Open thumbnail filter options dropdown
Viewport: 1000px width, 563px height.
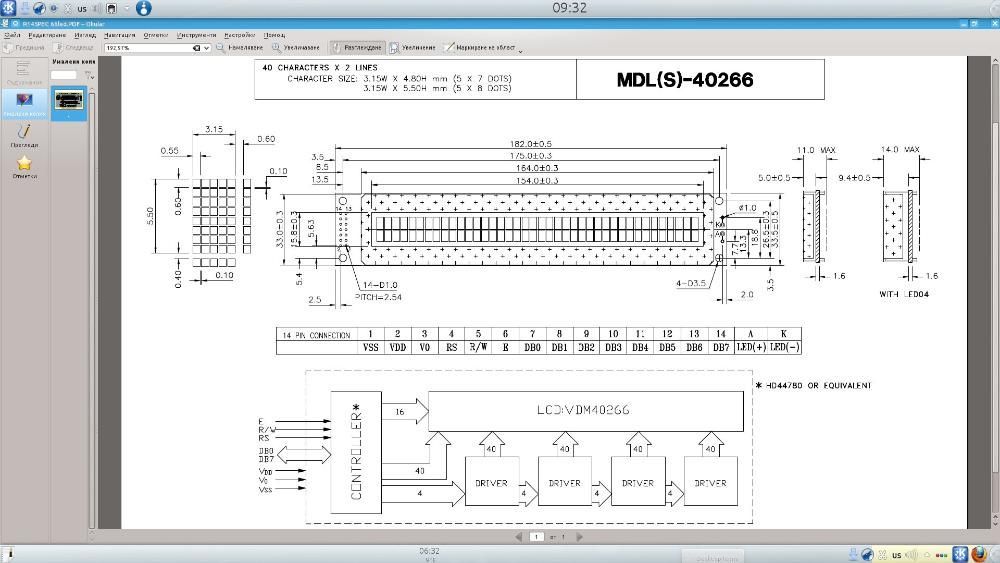pyautogui.click(x=89, y=75)
